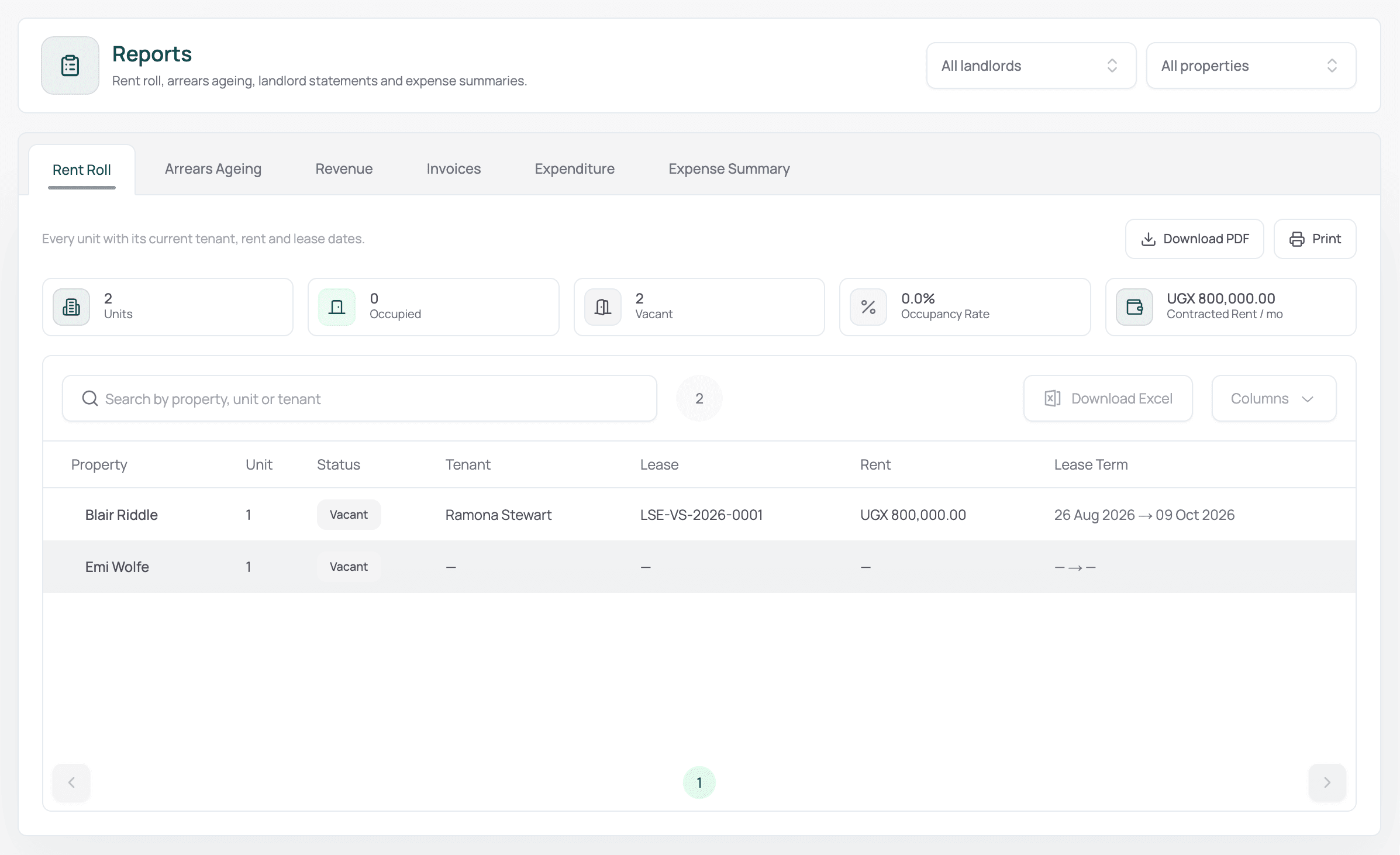Click the Vacant badge in Emi Wolfe row
This screenshot has height=855, width=1400.
[349, 567]
